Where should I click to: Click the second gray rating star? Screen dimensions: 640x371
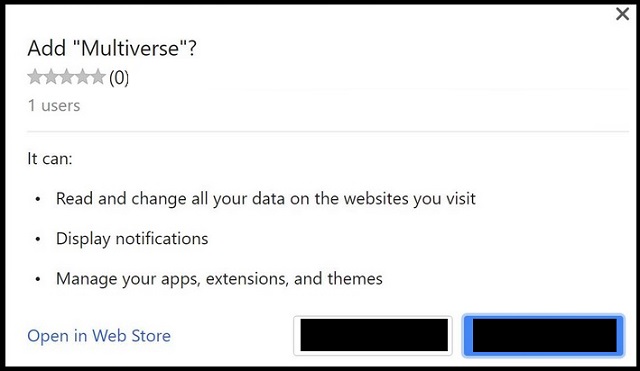pyautogui.click(x=51, y=77)
